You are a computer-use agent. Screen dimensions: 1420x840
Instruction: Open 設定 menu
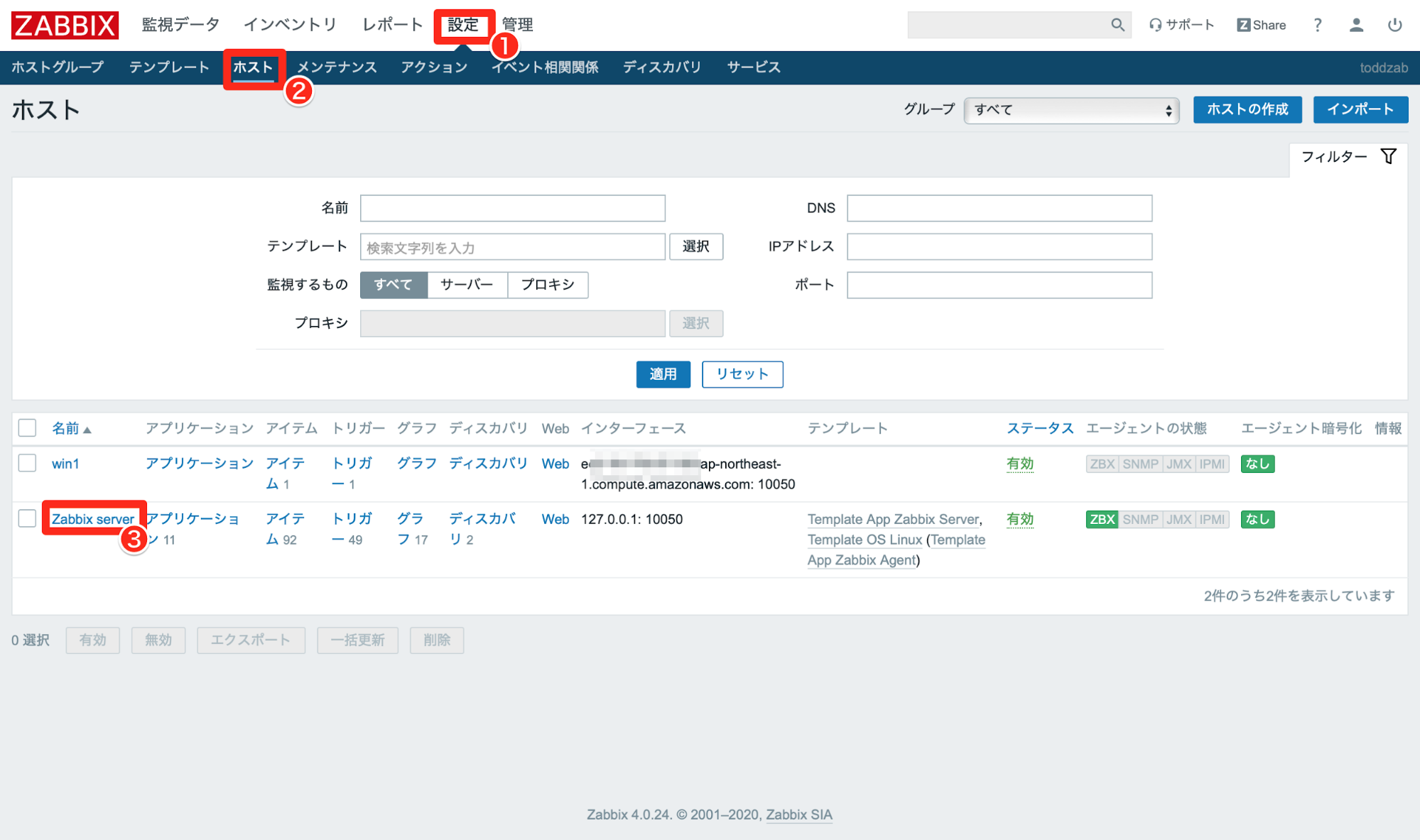point(463,25)
